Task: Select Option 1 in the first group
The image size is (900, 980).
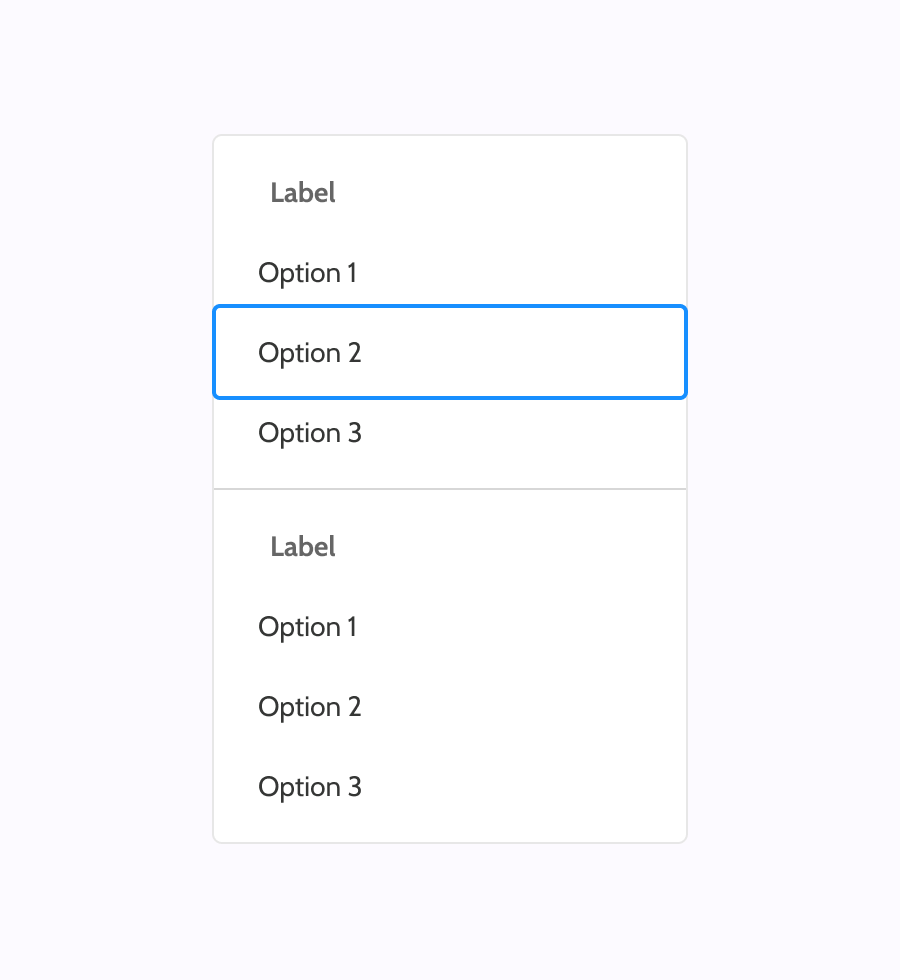Action: pyautogui.click(x=308, y=273)
